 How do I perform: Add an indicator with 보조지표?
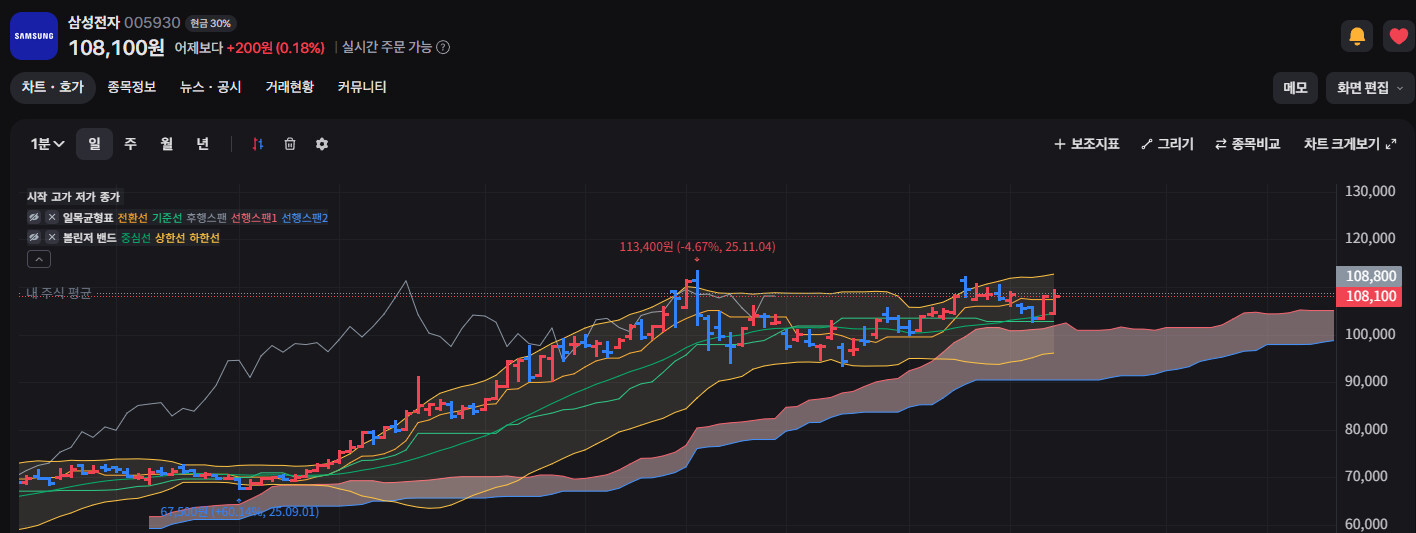pos(1087,144)
